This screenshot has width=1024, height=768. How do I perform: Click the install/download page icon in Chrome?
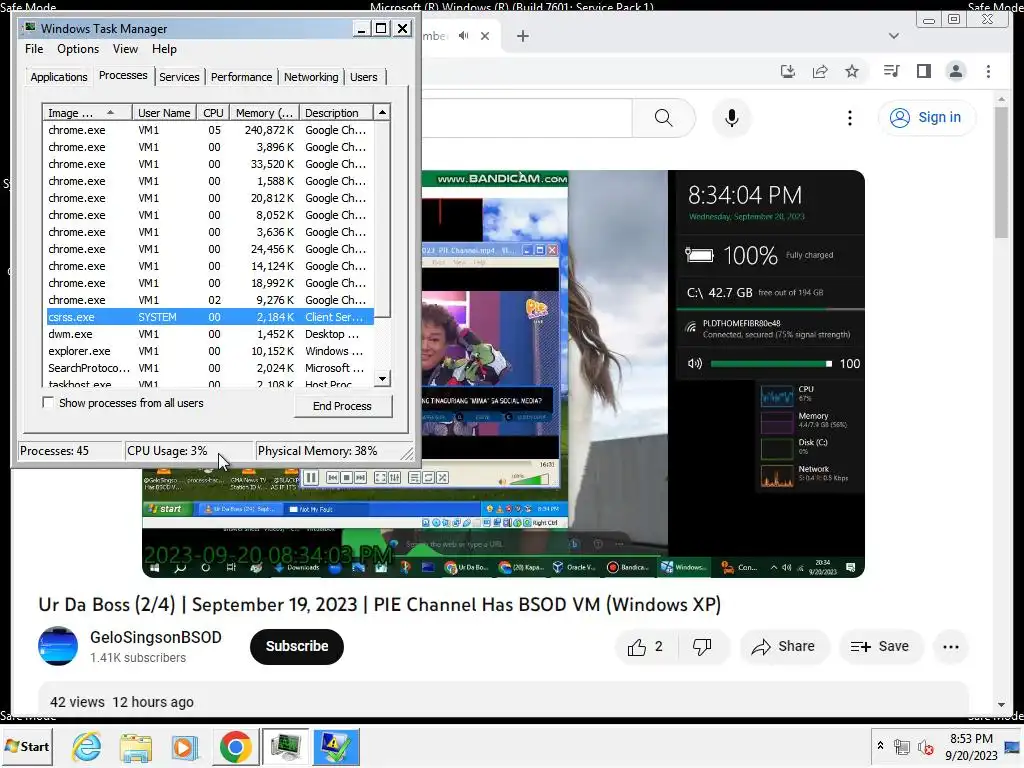tap(788, 71)
